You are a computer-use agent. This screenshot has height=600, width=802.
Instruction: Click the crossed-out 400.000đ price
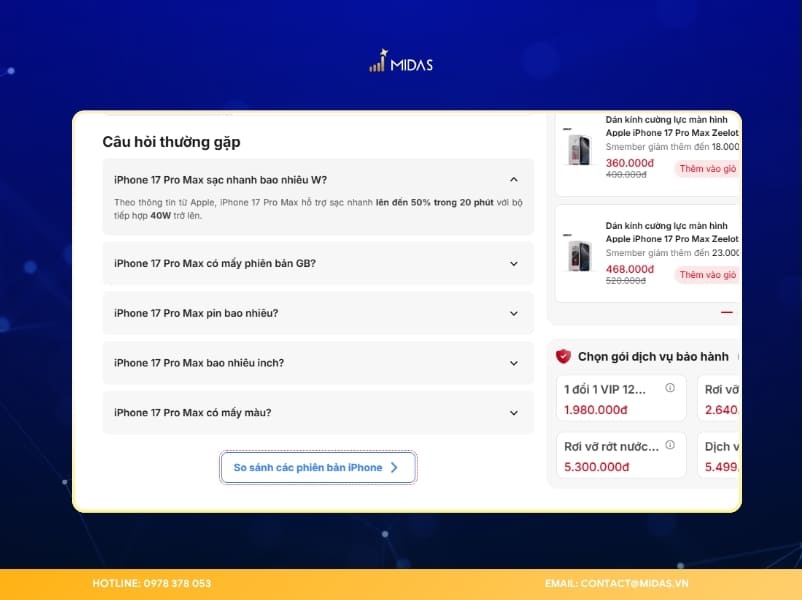(626, 175)
